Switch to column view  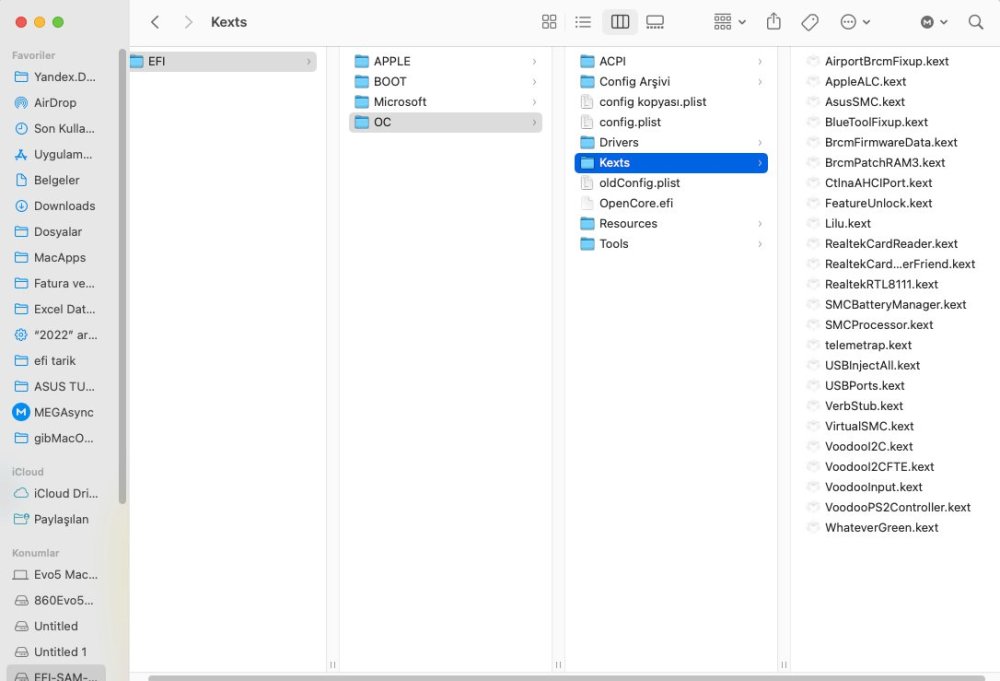(x=620, y=22)
